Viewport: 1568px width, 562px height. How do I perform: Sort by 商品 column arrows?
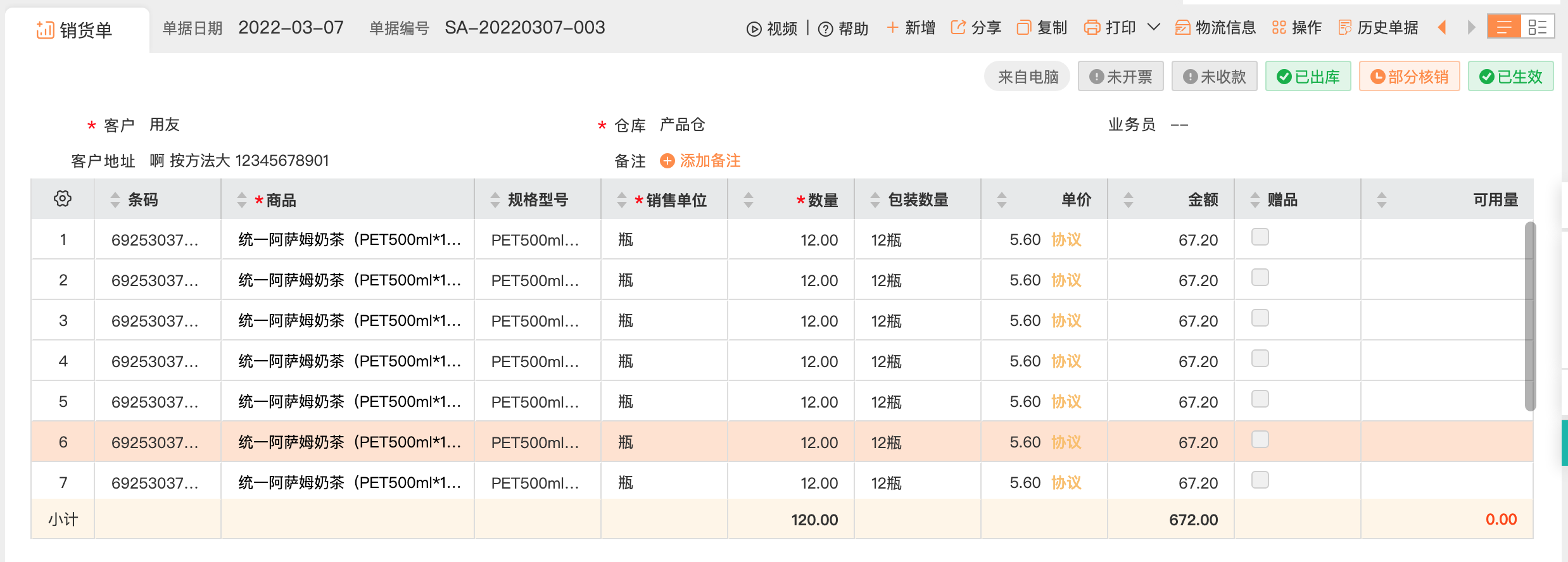click(242, 200)
